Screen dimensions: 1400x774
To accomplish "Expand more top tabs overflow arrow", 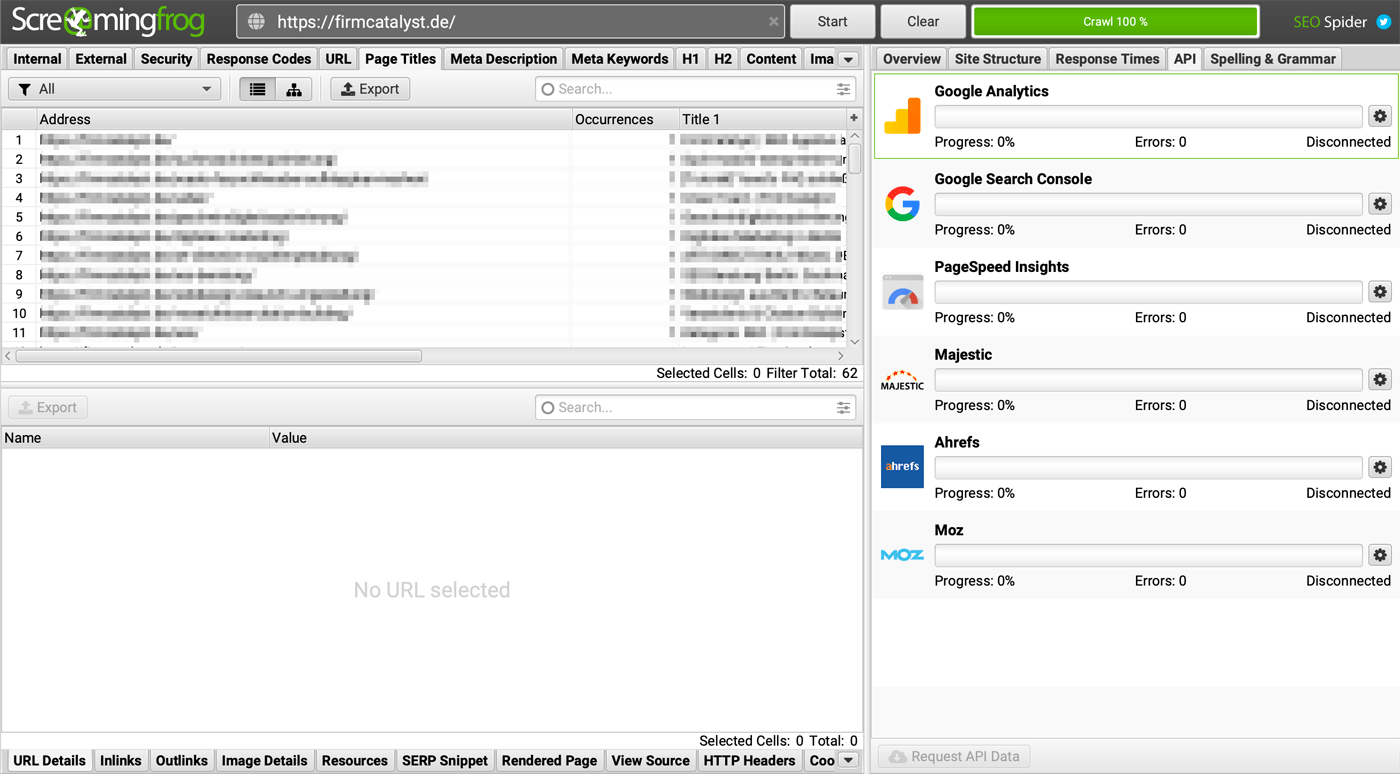I will [x=848, y=59].
